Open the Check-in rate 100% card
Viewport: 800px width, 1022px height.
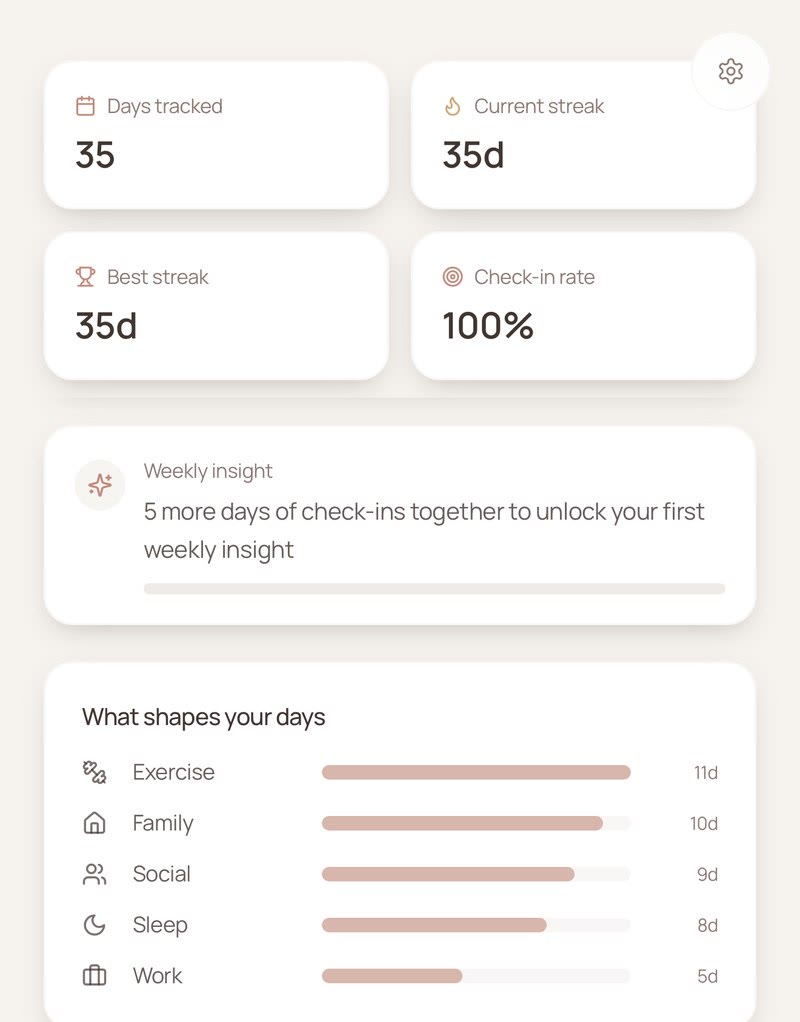coord(584,306)
